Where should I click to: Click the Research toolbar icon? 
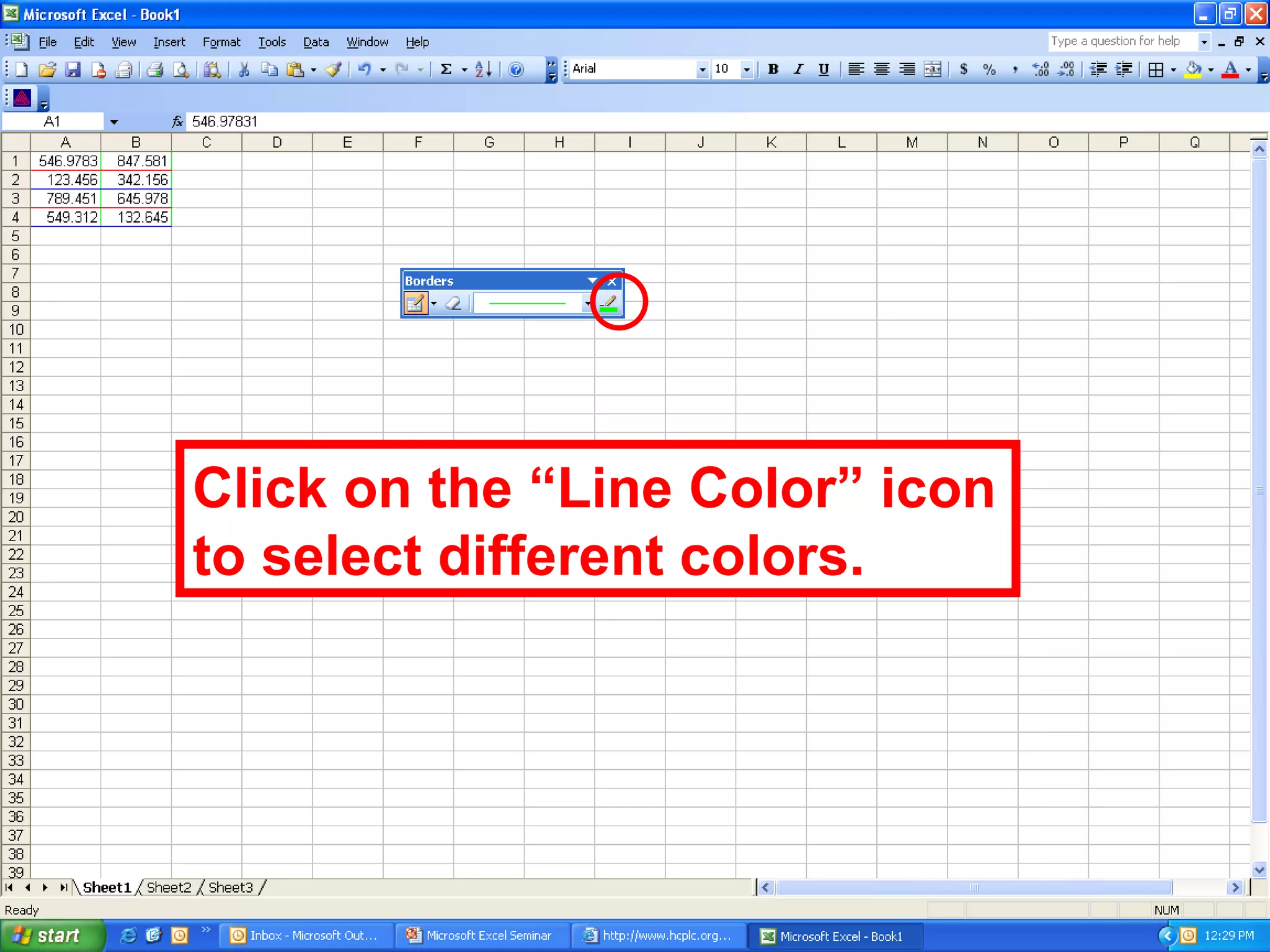tap(213, 69)
